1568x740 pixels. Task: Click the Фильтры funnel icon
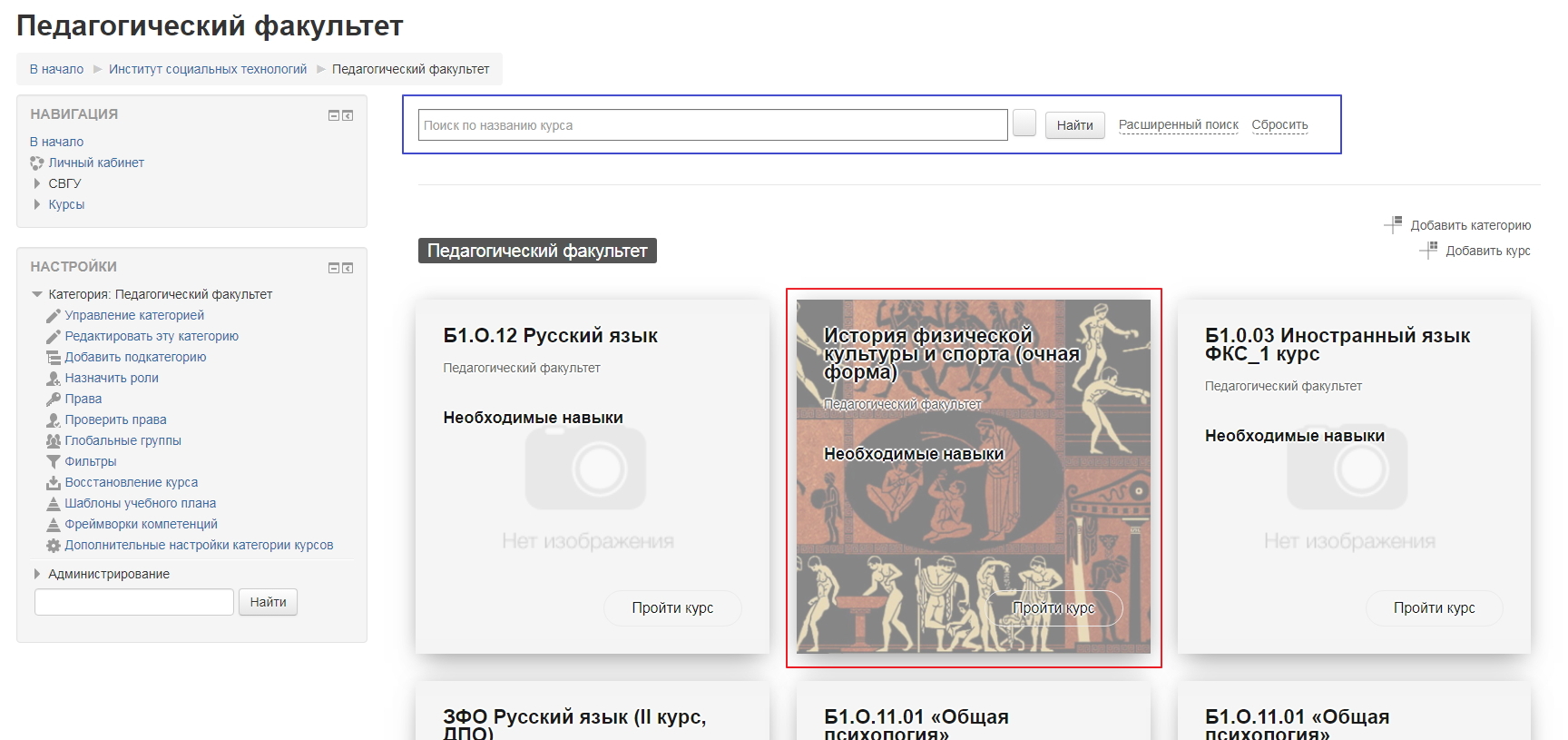[x=54, y=462]
